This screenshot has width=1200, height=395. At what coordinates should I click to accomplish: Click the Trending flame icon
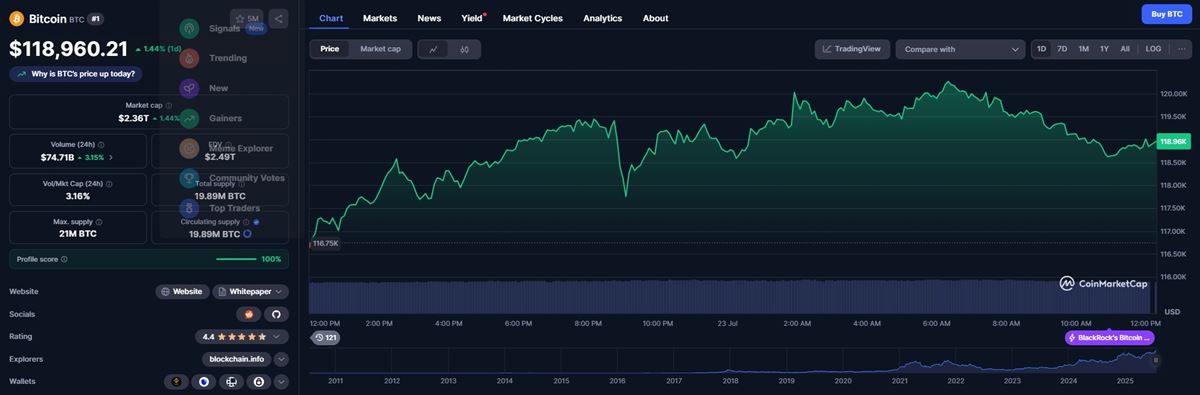[x=190, y=58]
